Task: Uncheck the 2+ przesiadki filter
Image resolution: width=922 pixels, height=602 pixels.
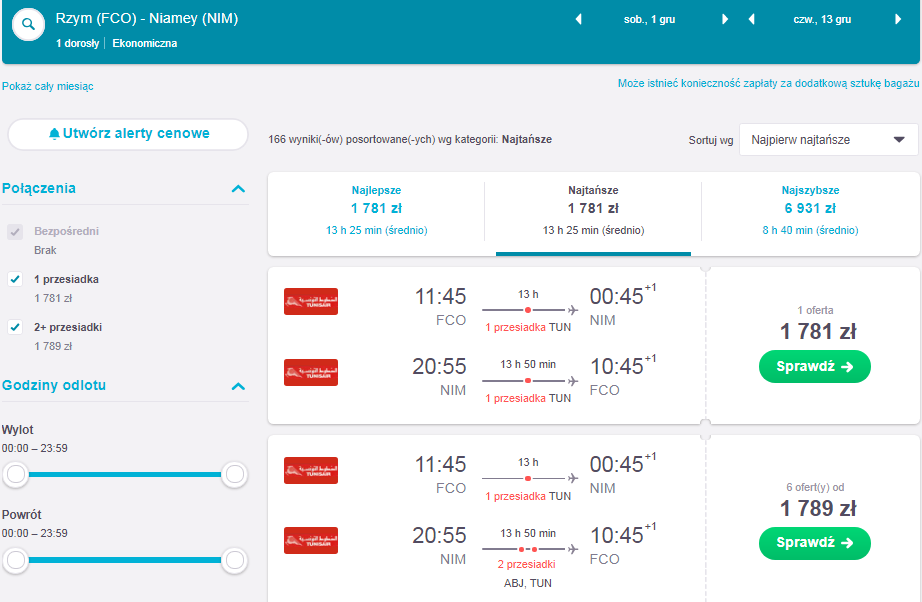Action: coord(15,327)
